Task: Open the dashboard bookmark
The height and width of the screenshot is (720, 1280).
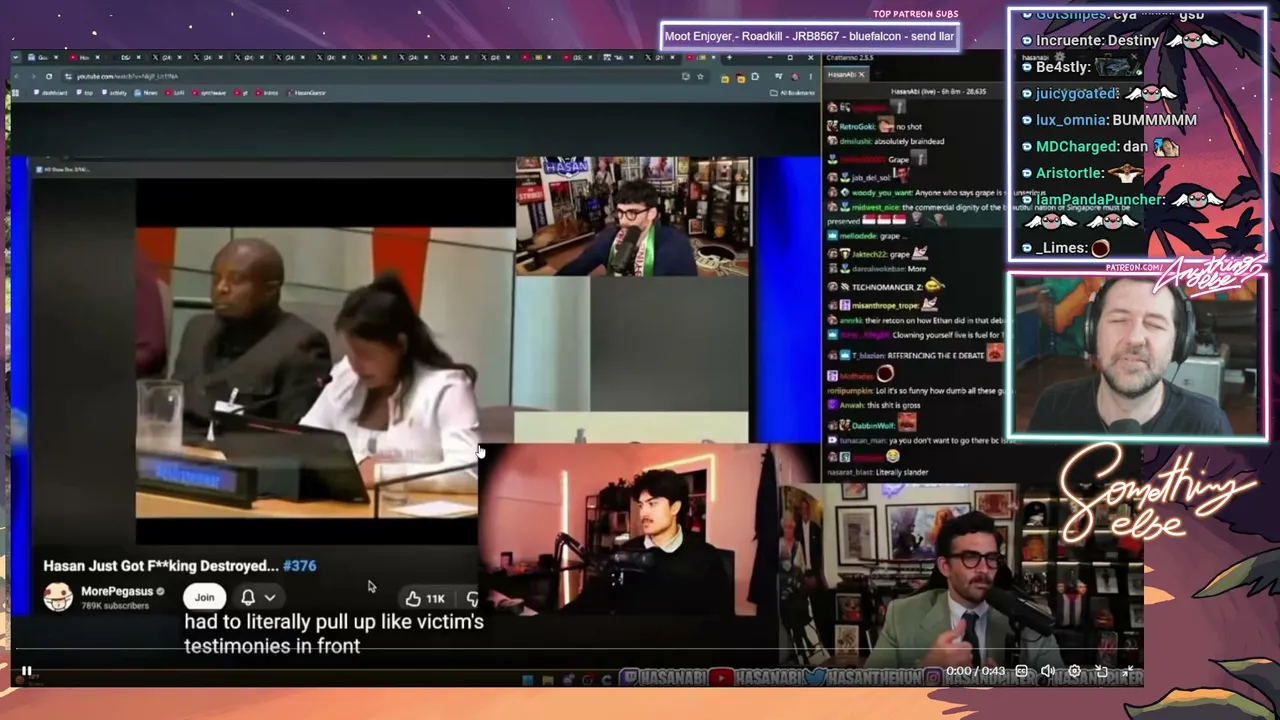Action: coord(51,93)
